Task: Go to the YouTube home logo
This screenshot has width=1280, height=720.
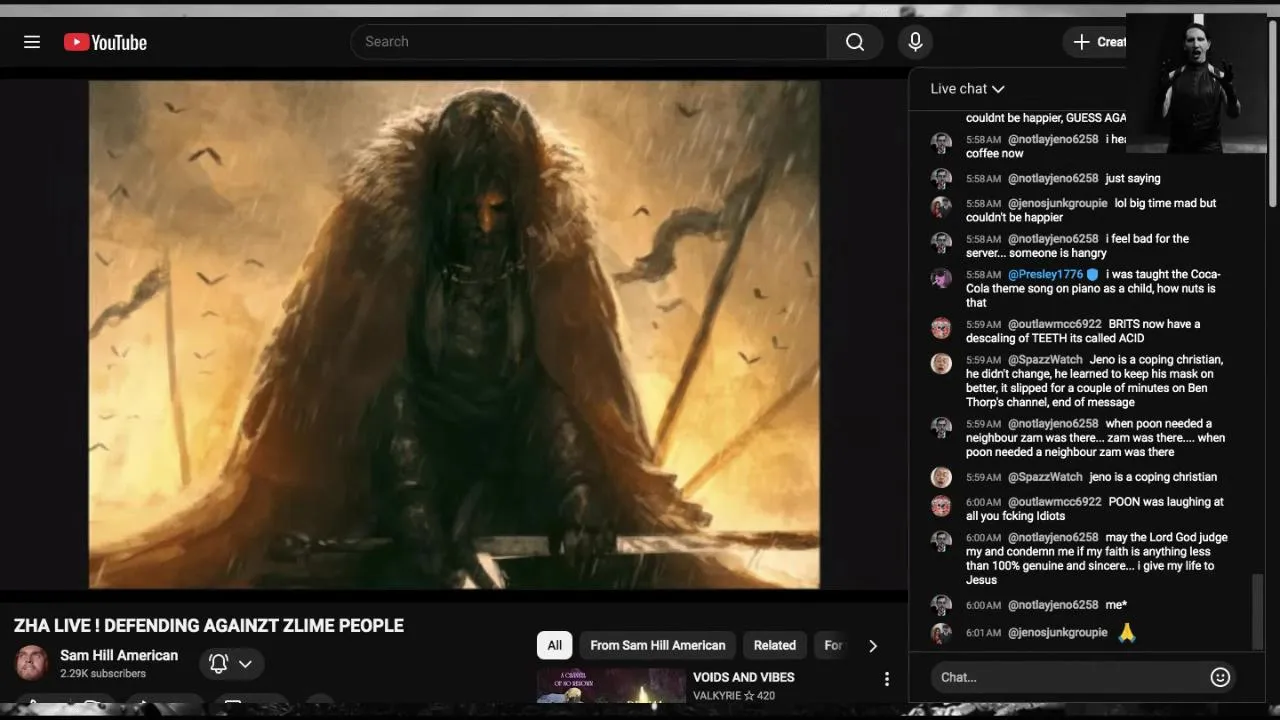Action: point(105,42)
